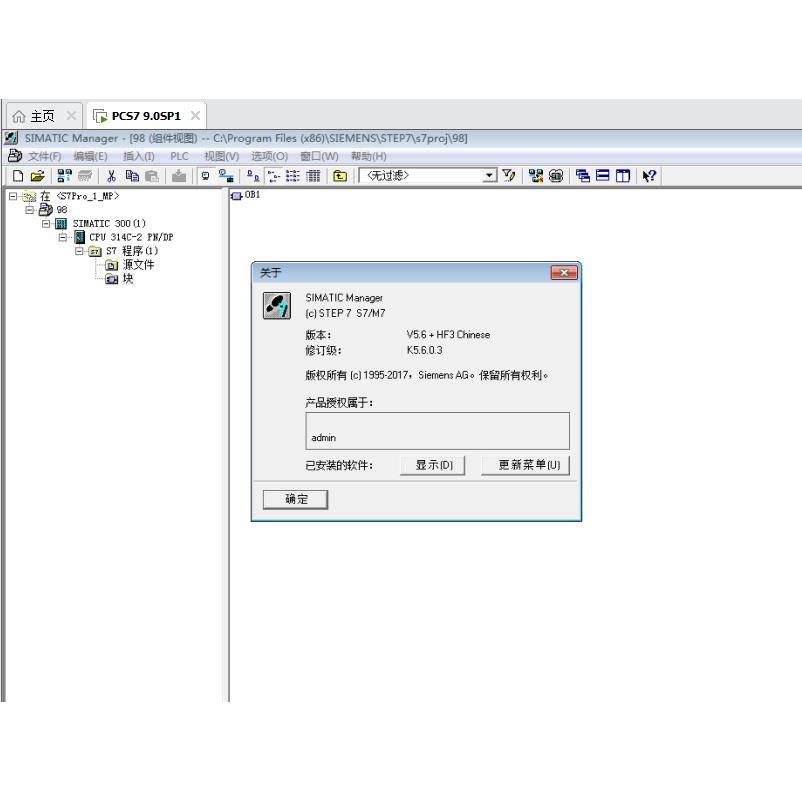Viewport: 802px width, 802px height.
Task: Click the Download to PLC icon
Action: [x=179, y=176]
